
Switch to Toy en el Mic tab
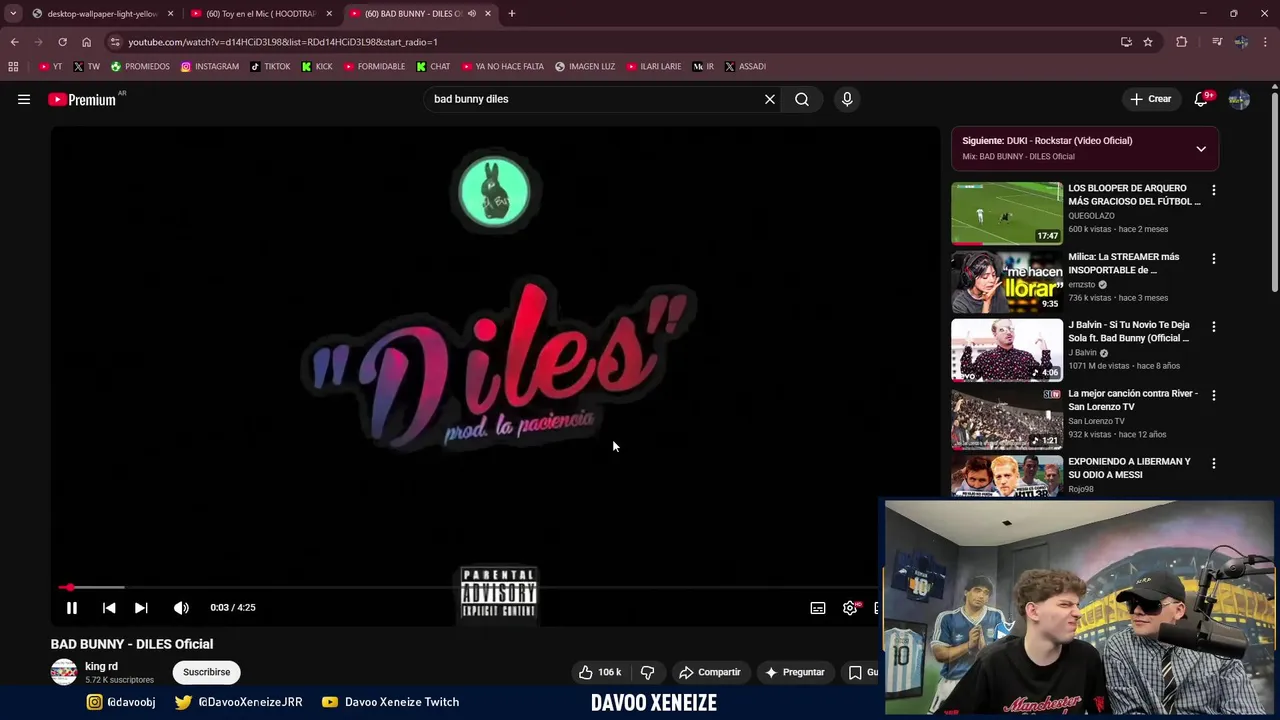coord(260,14)
